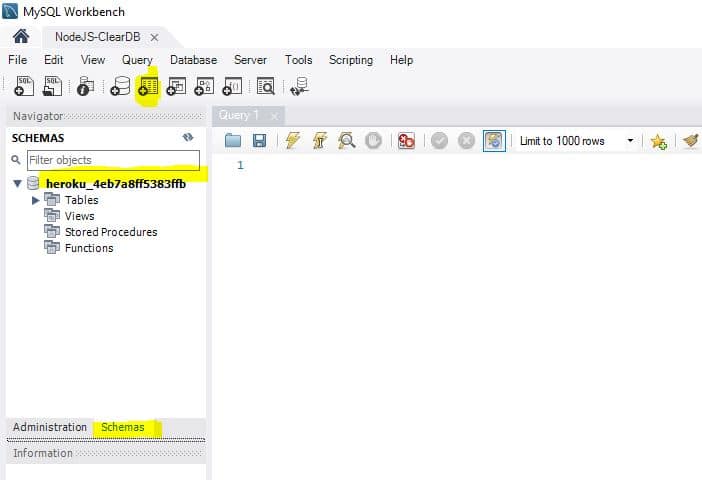Search table data icon in toolbar
Image resolution: width=702 pixels, height=480 pixels.
265,86
